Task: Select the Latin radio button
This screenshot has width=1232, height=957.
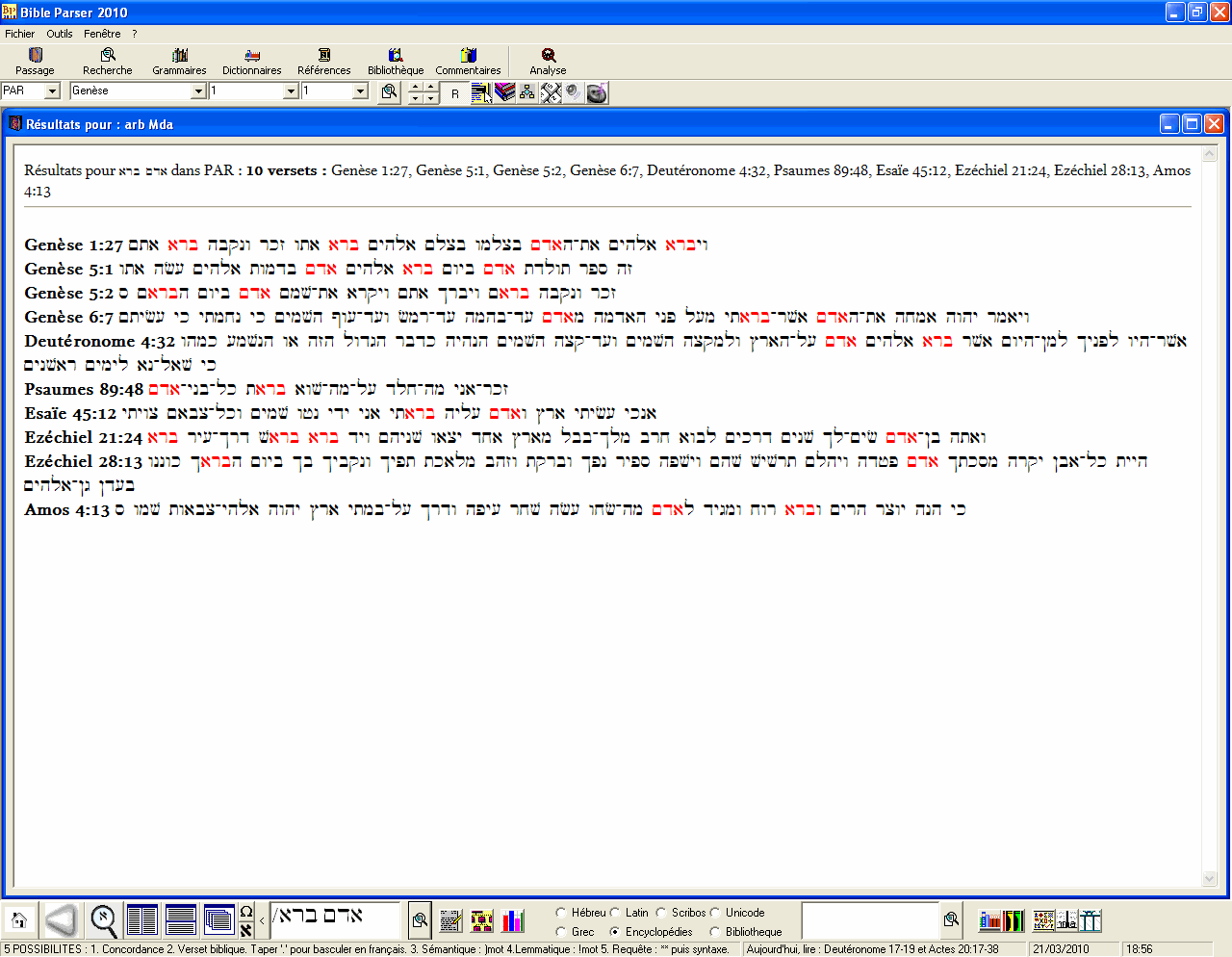Action: tap(615, 913)
